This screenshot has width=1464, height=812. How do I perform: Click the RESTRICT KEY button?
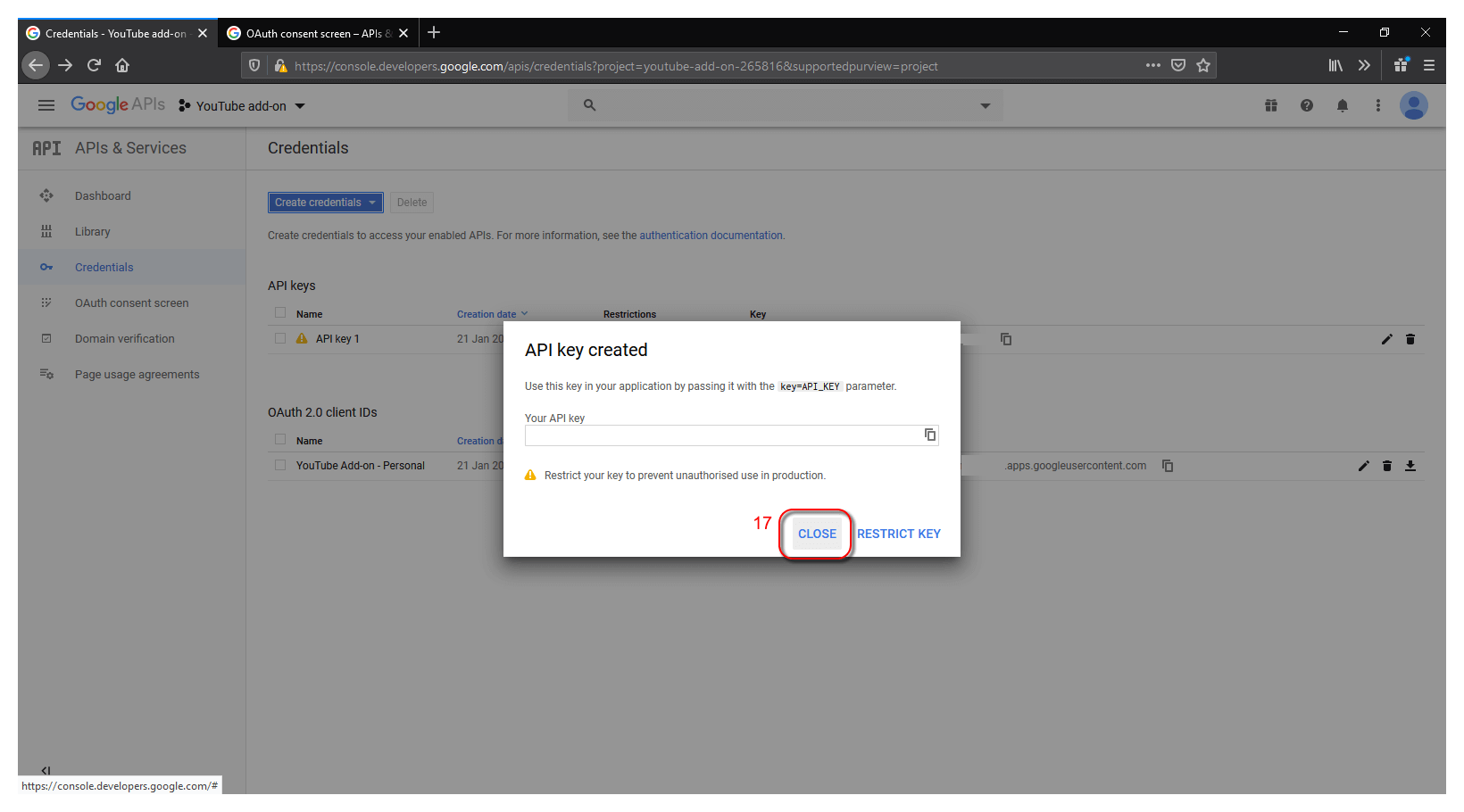coord(898,534)
